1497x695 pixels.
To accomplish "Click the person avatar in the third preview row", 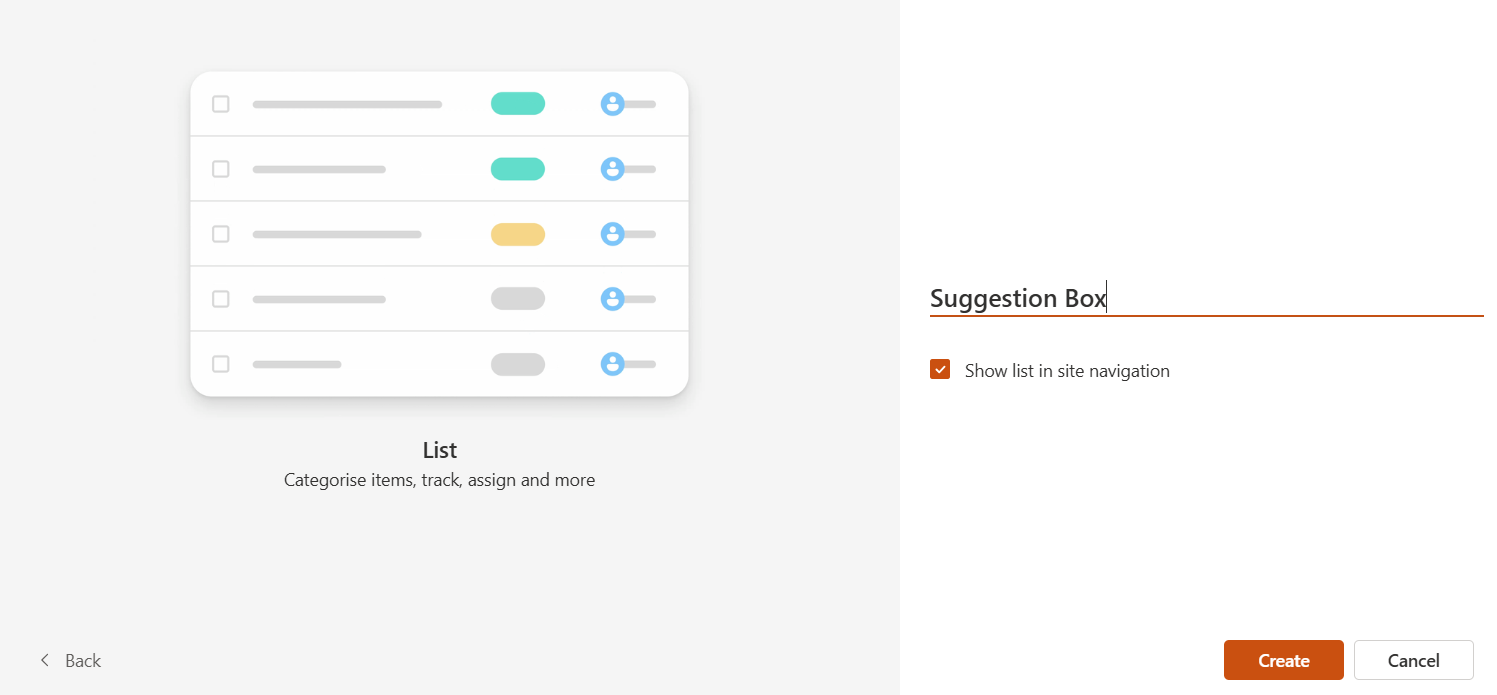I will [x=613, y=233].
